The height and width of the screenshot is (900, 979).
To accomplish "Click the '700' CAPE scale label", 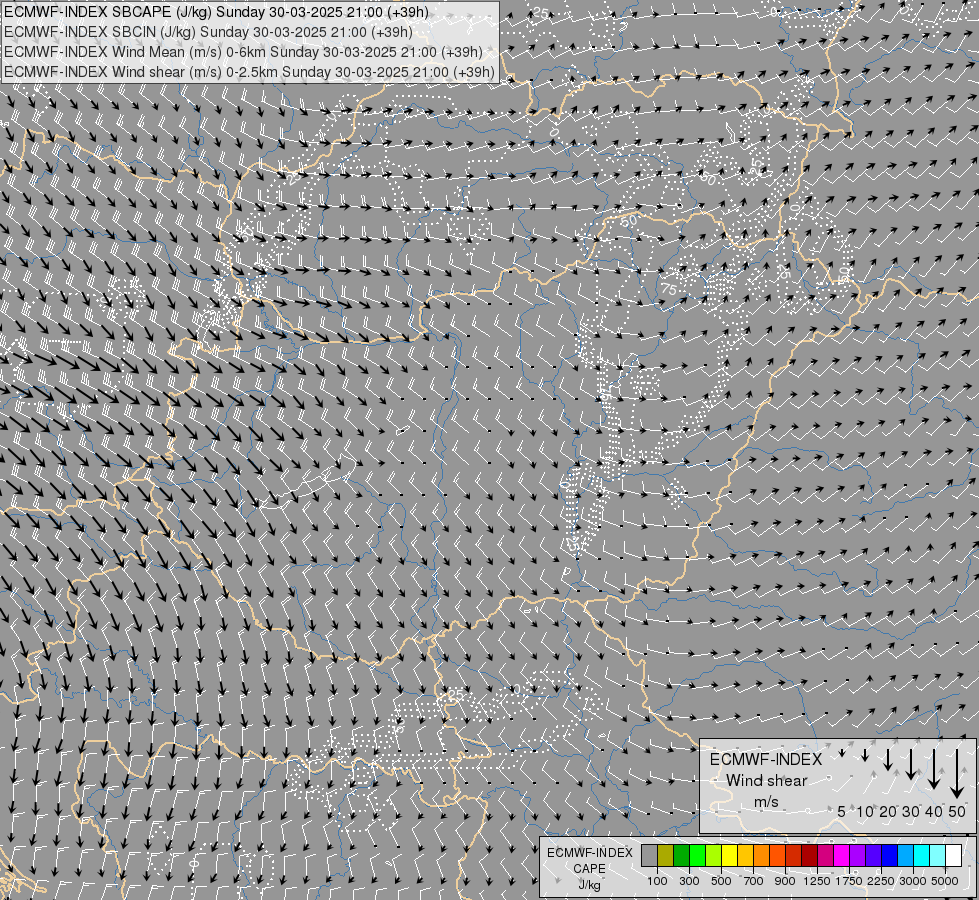I will point(754,881).
